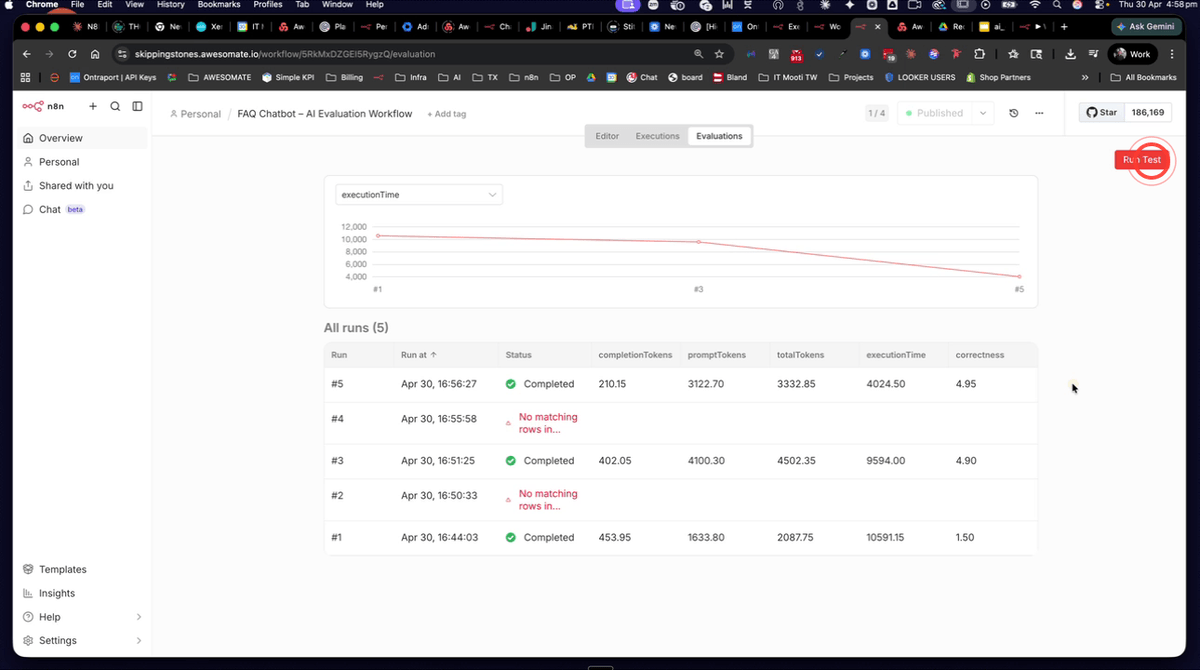Select the Evaluations tab
1200x670 pixels.
tap(719, 136)
